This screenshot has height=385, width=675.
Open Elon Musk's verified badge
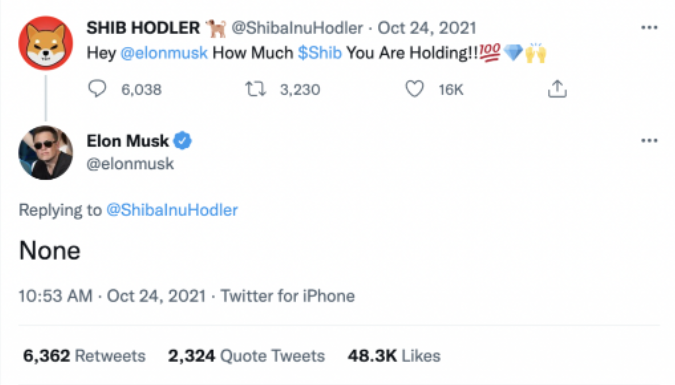click(x=183, y=140)
